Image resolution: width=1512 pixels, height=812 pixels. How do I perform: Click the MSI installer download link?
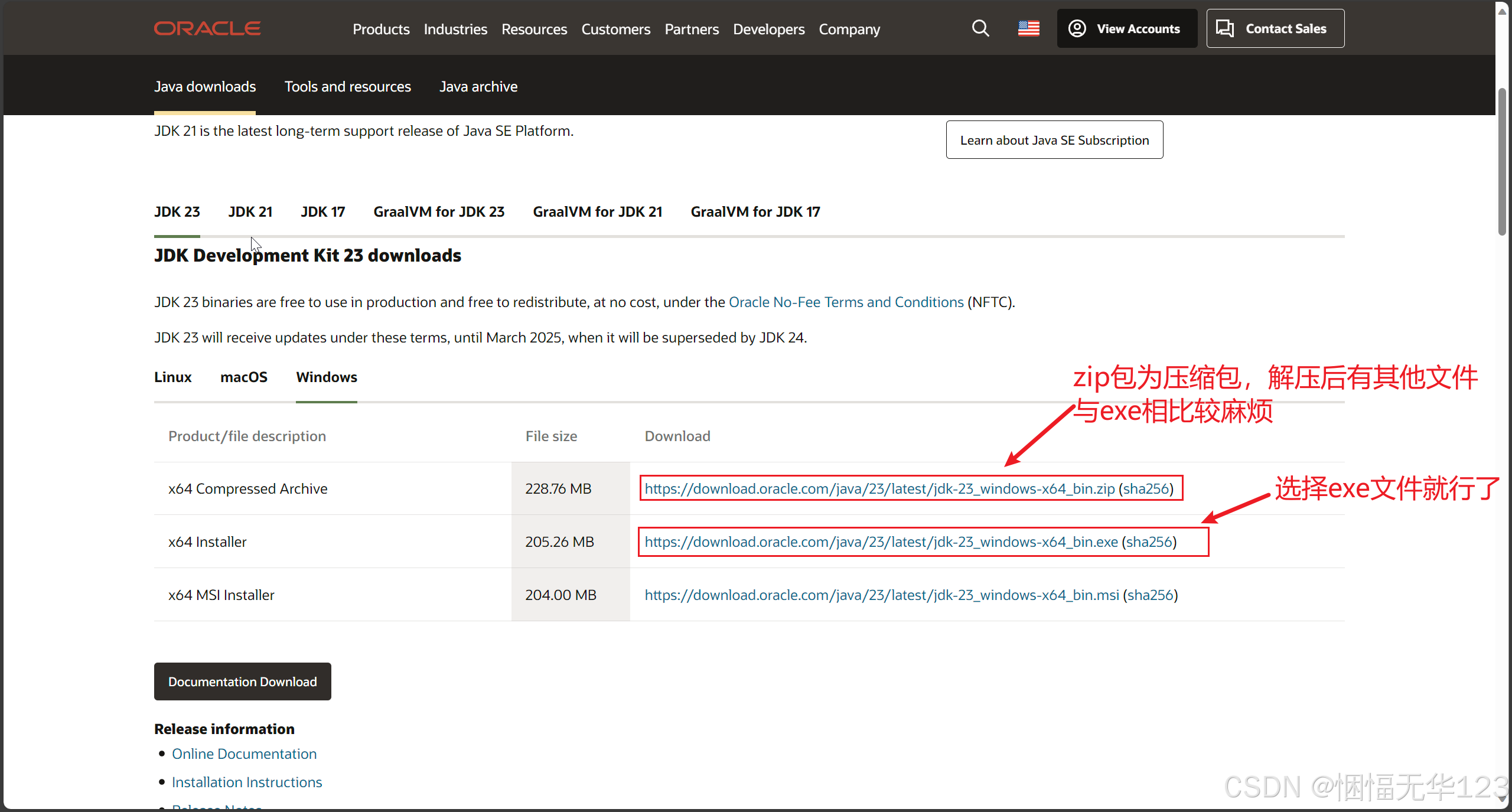[881, 595]
